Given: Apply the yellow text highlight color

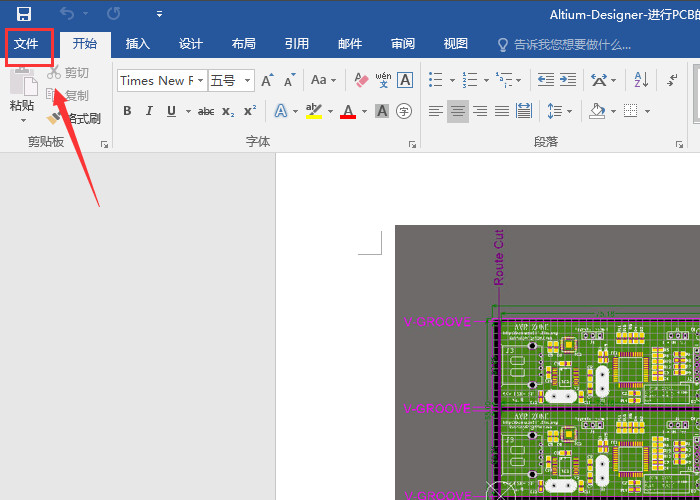Looking at the screenshot, I should click(314, 111).
